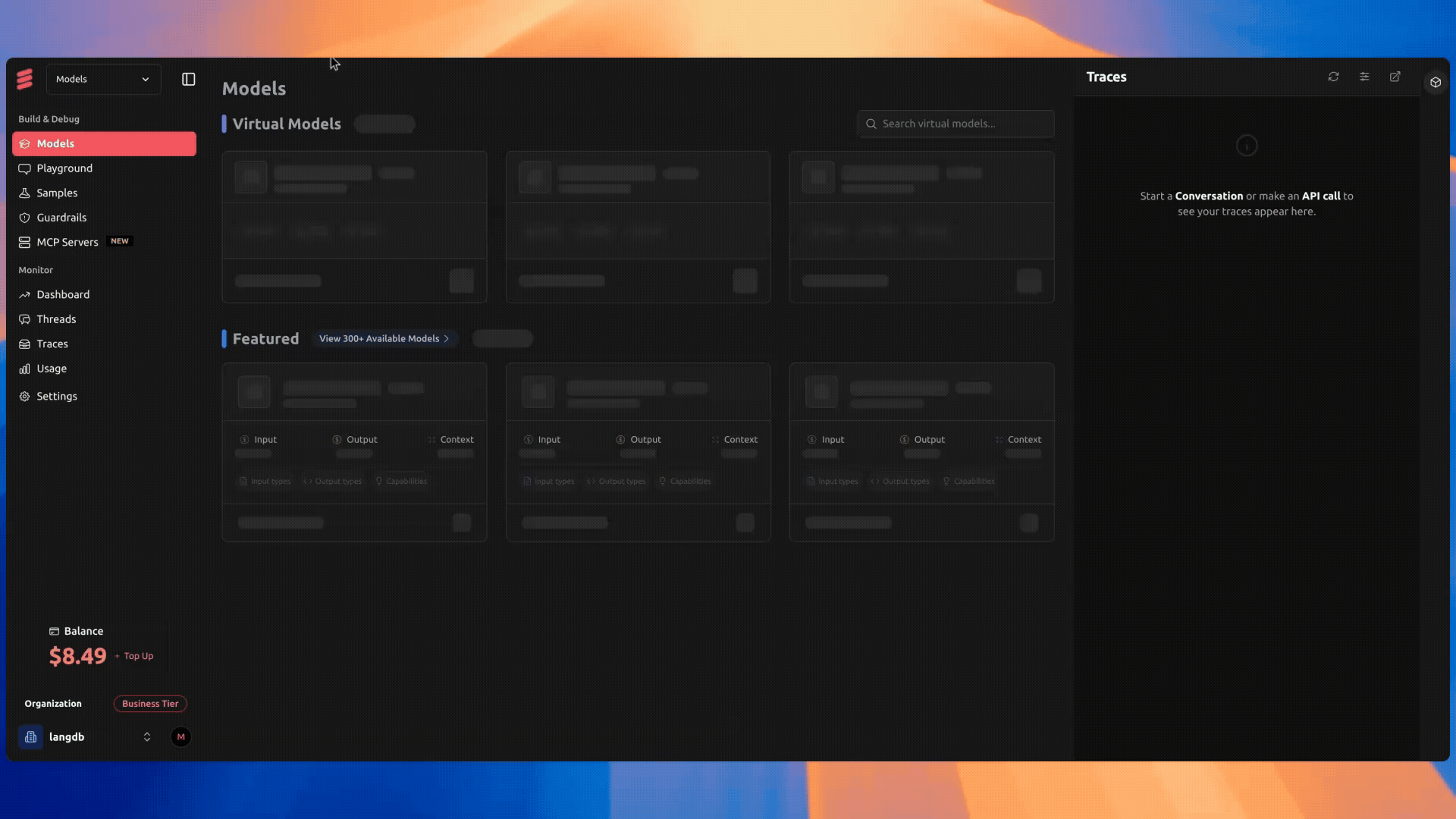Open Usage bar chart item
1456x819 pixels.
(x=52, y=369)
